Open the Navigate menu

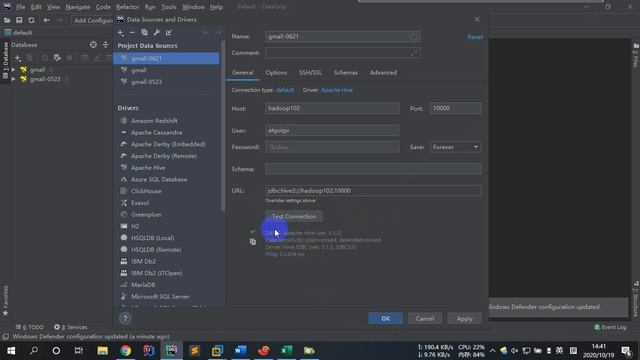[78, 7]
